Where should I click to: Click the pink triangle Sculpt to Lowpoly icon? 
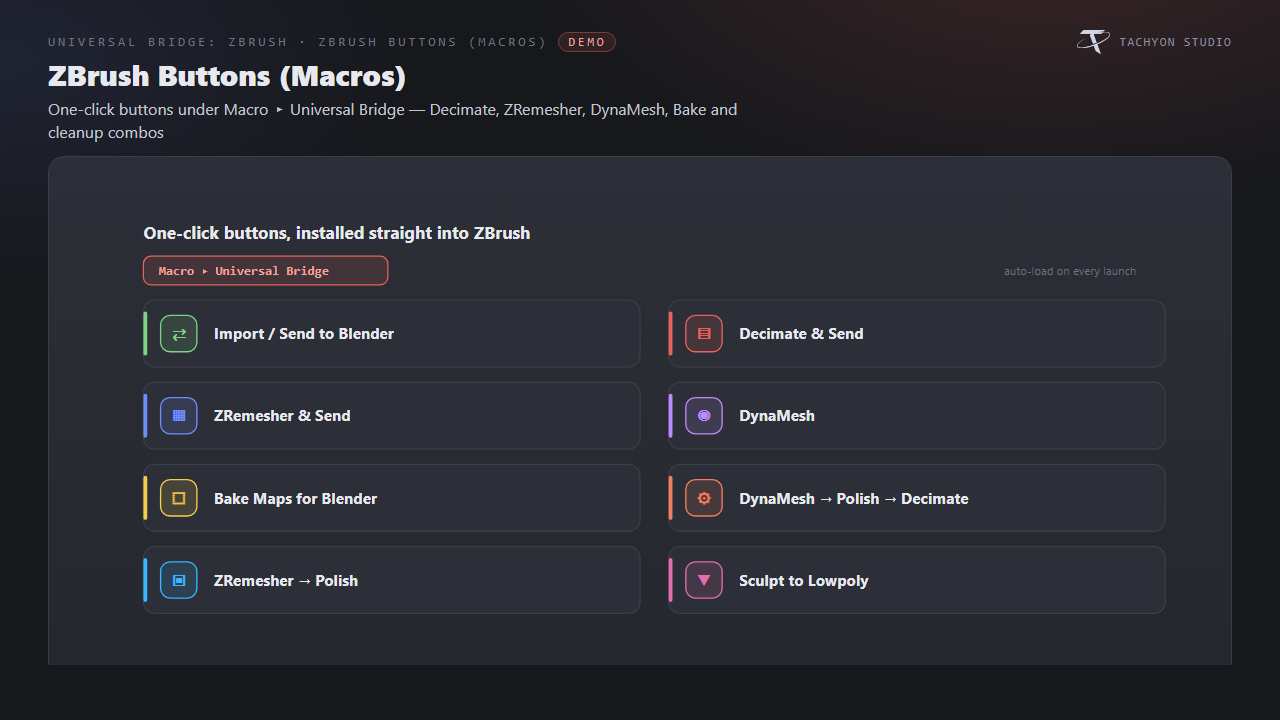(704, 580)
